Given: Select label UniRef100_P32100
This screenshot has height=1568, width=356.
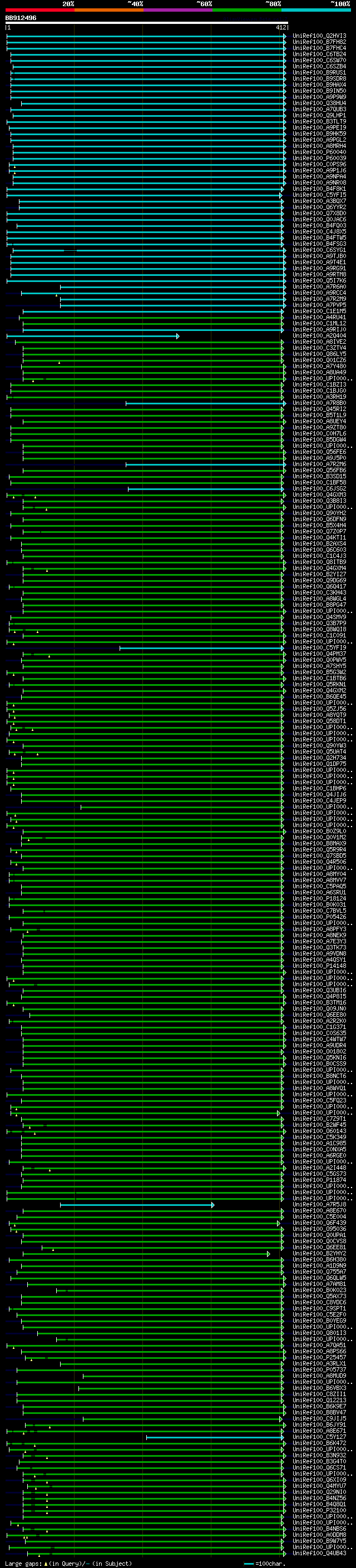Looking at the screenshot, I should [x=319, y=1510].
